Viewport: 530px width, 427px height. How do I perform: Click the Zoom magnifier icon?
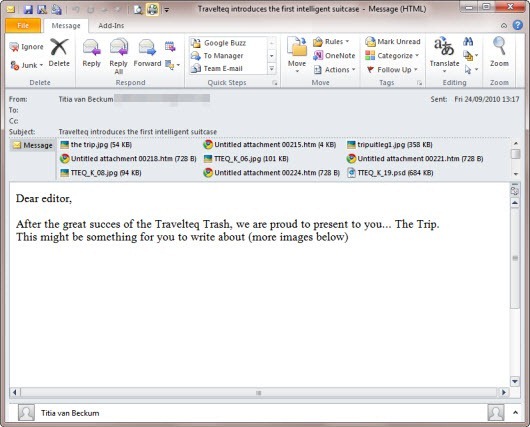(x=499, y=46)
